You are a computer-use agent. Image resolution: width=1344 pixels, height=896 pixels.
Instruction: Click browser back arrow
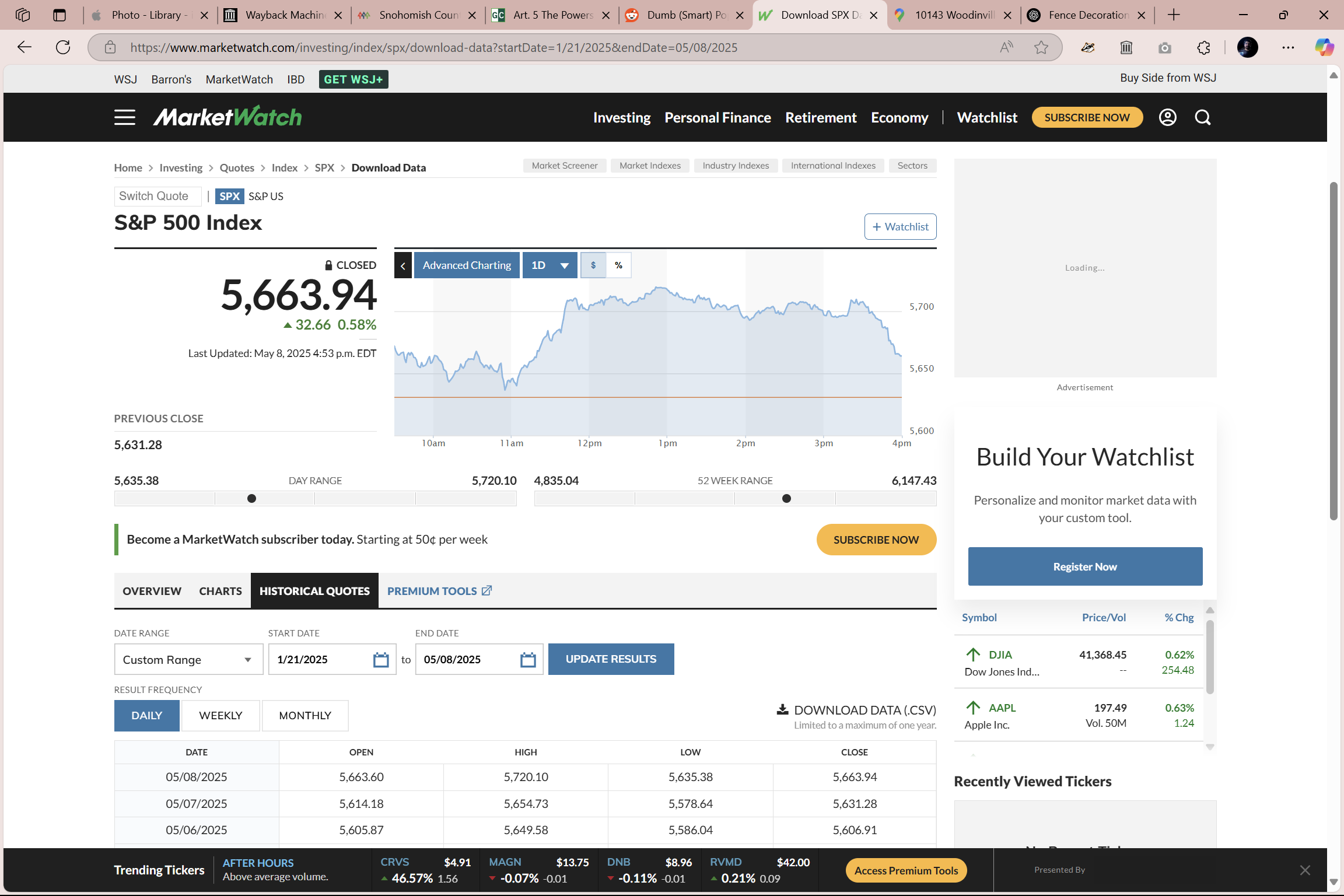(x=24, y=47)
